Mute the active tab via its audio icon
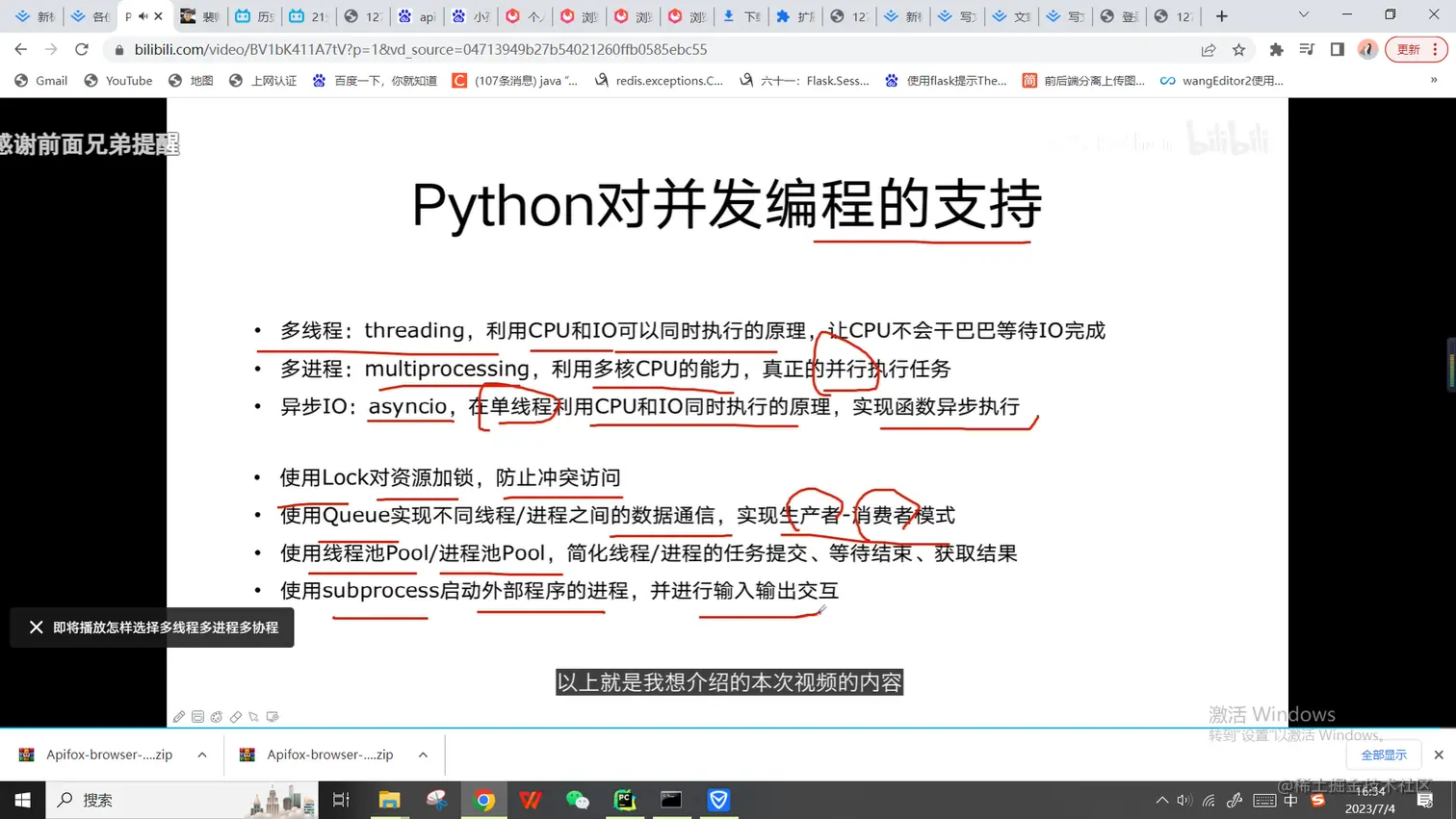This screenshot has width=1456, height=819. [143, 16]
